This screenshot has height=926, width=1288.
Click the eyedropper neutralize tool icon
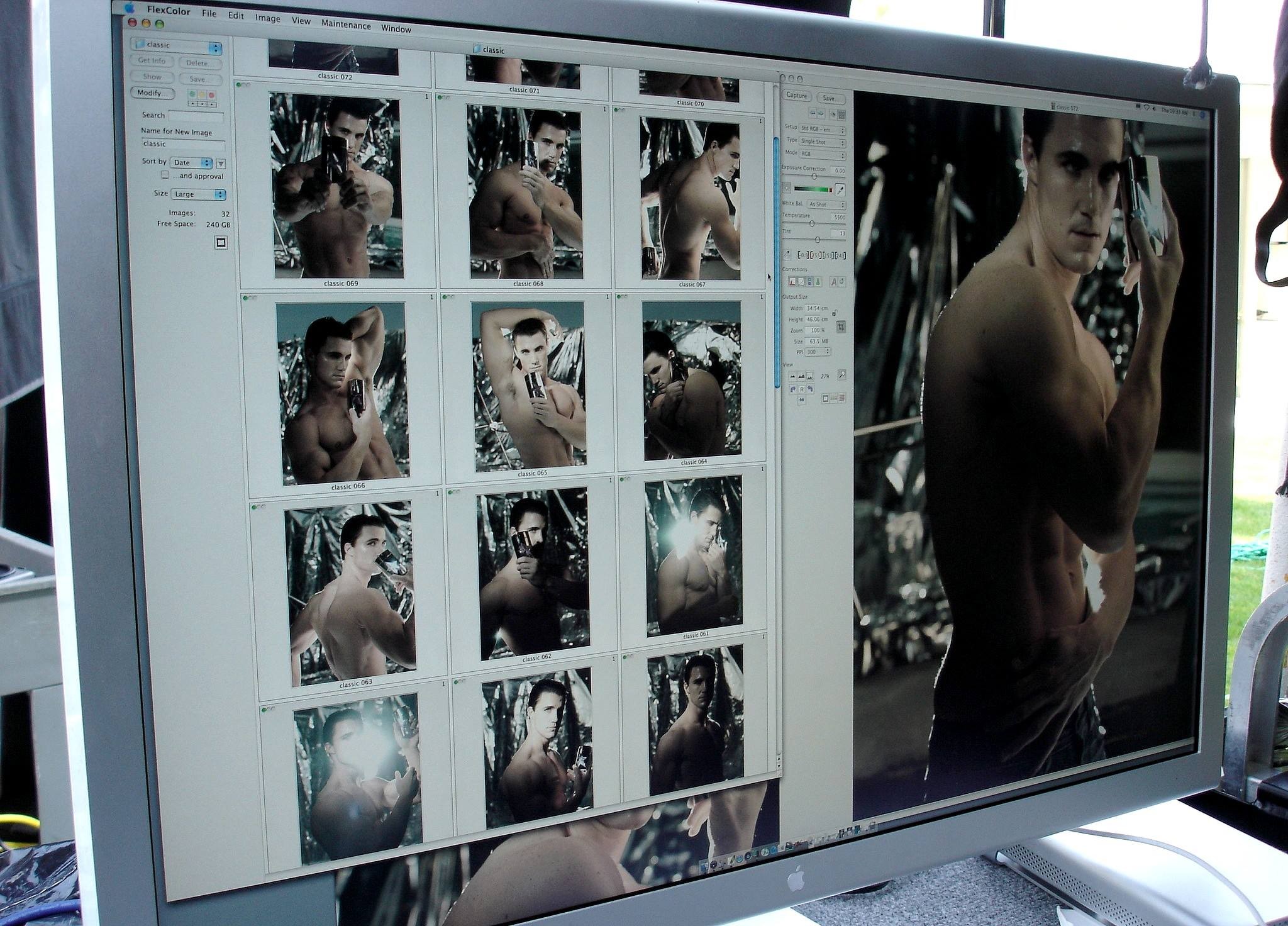coord(840,190)
